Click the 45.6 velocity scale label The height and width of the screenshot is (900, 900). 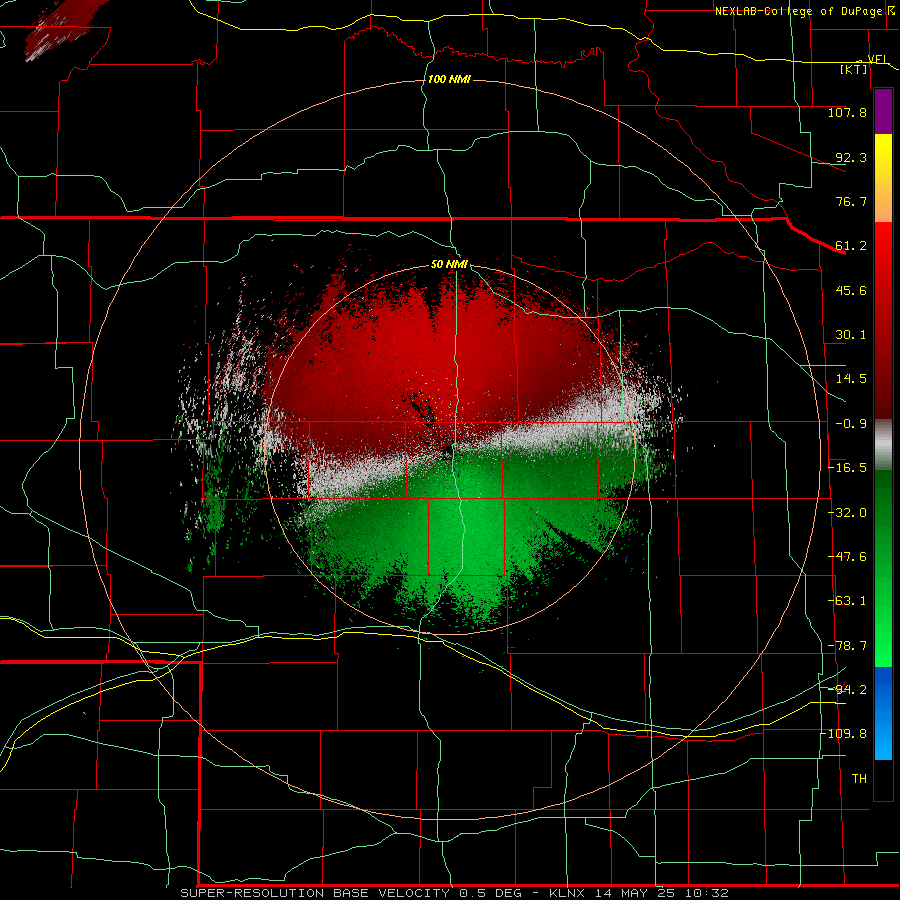click(x=851, y=290)
